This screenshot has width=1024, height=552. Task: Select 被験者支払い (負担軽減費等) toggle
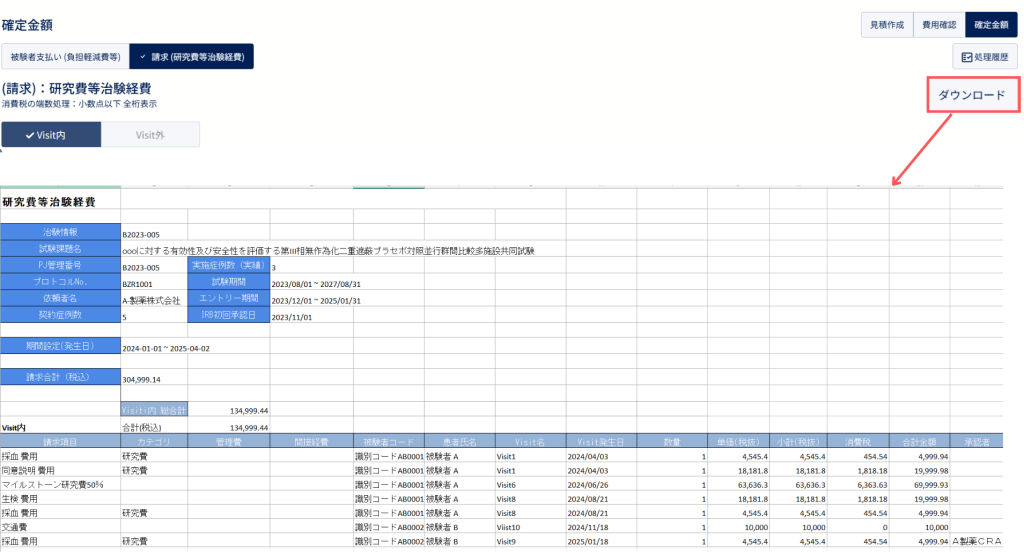(x=65, y=57)
